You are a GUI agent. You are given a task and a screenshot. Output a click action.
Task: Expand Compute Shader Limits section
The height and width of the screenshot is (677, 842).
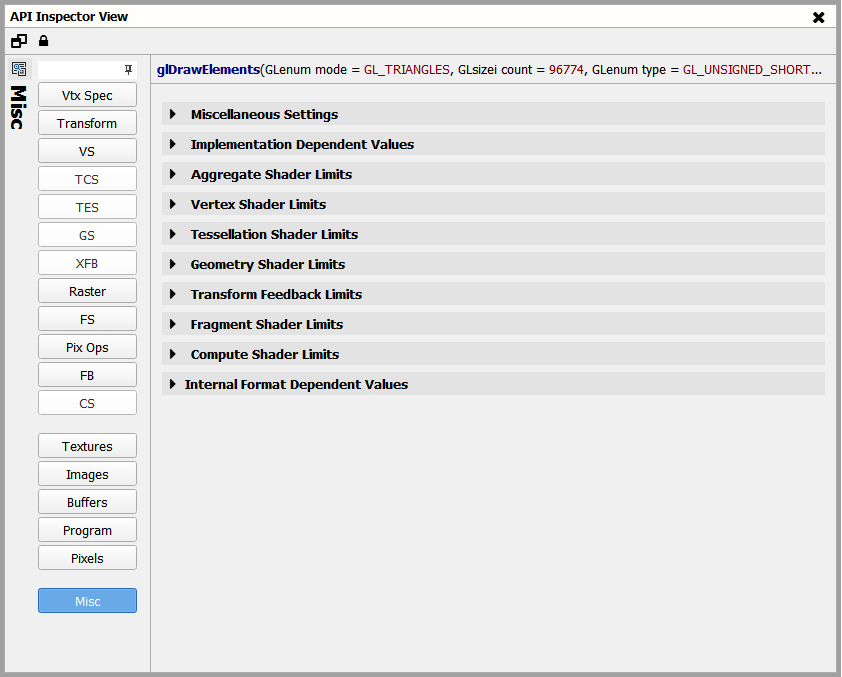(x=493, y=354)
